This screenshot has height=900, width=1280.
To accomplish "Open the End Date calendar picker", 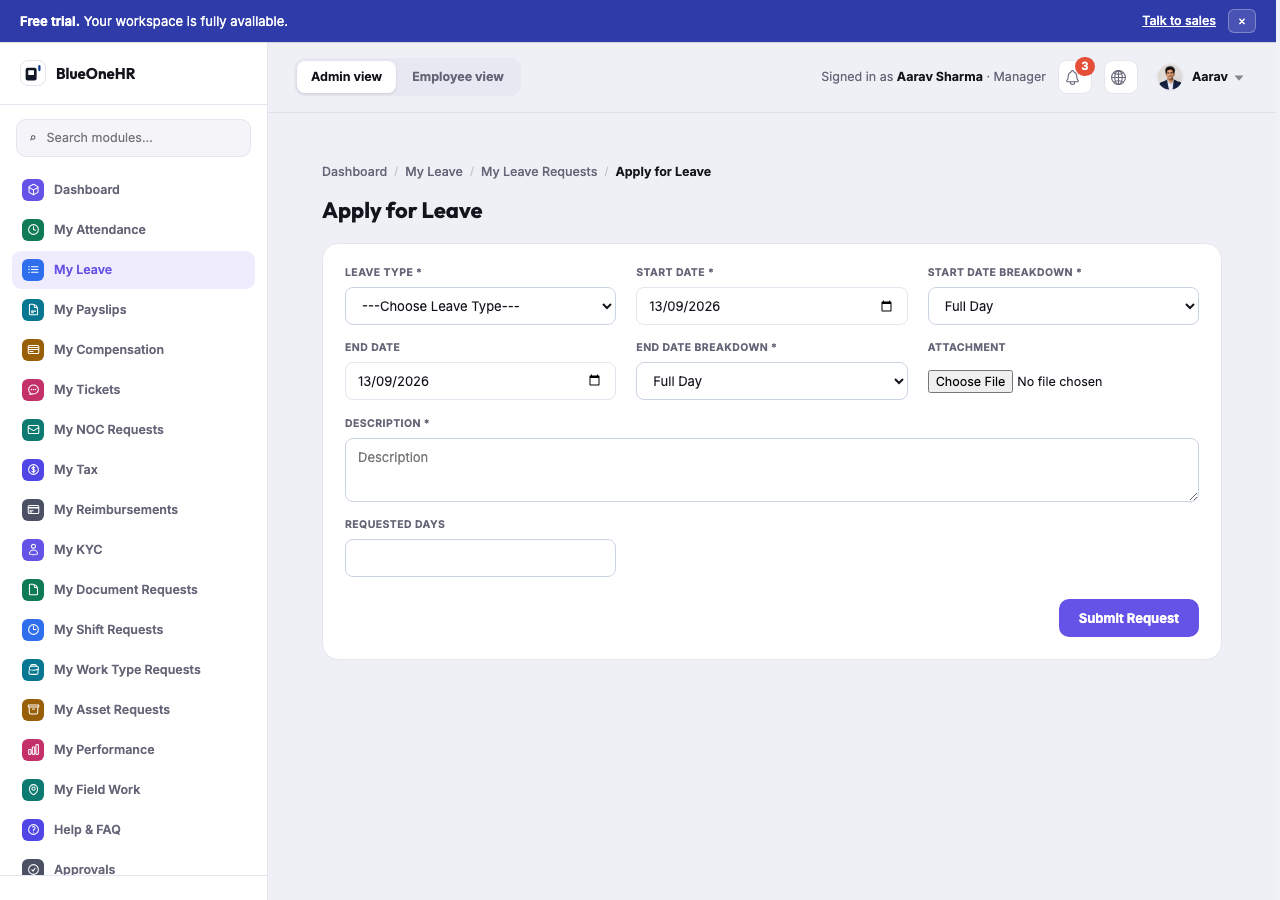I will [x=595, y=381].
